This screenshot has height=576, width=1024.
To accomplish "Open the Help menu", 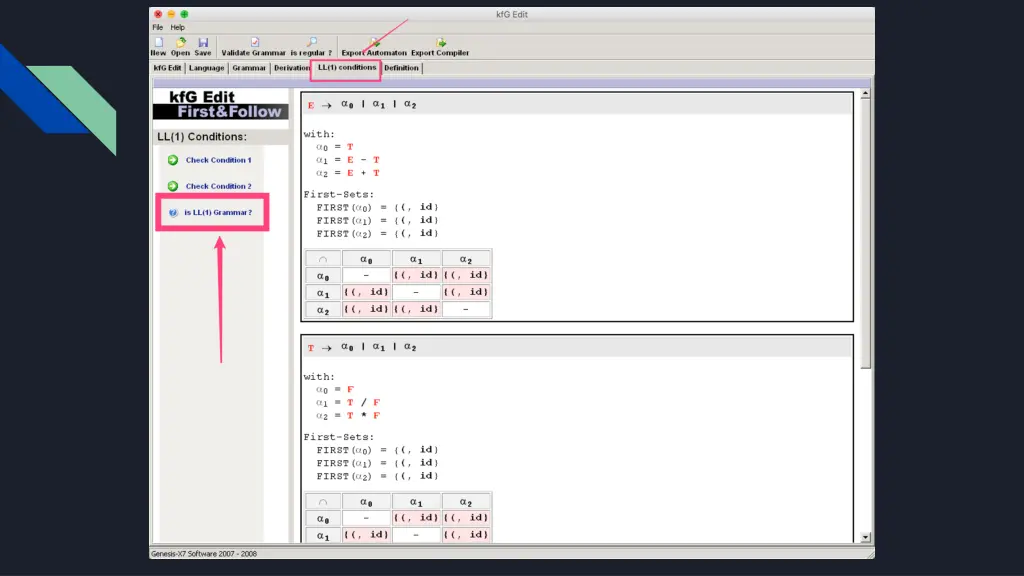I will click(178, 27).
